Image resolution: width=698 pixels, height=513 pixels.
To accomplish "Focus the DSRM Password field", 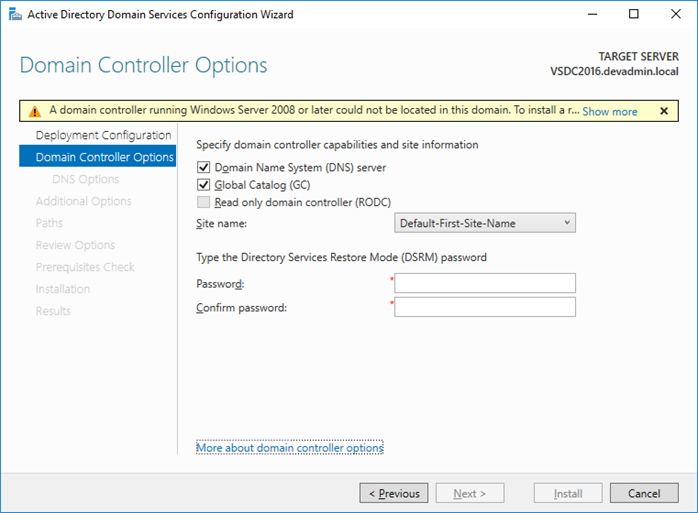I will click(x=485, y=283).
